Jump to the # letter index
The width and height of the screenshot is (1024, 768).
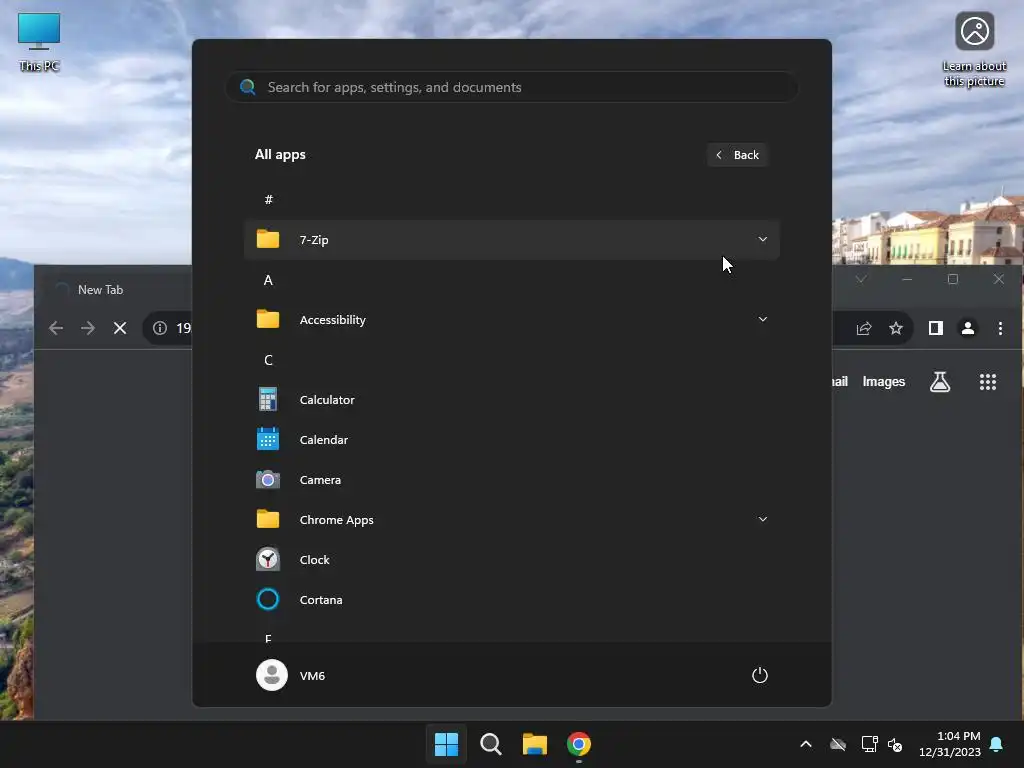(x=268, y=200)
